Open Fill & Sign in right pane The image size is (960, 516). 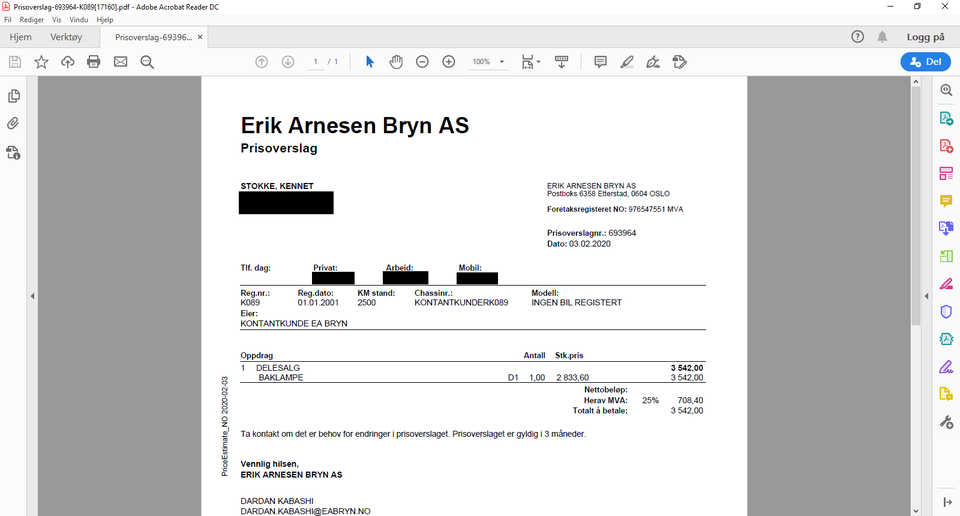(947, 367)
